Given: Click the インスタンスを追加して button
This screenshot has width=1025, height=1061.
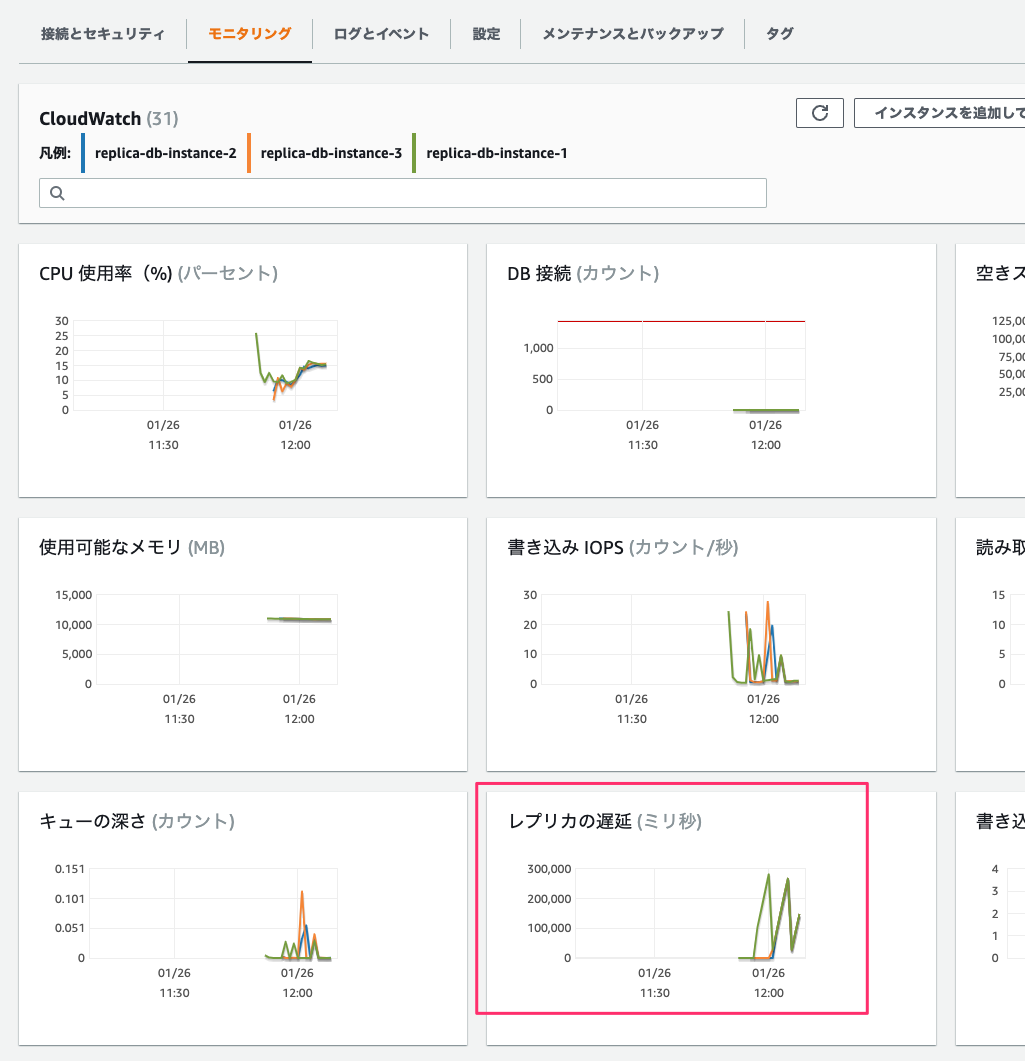Looking at the screenshot, I should [940, 113].
